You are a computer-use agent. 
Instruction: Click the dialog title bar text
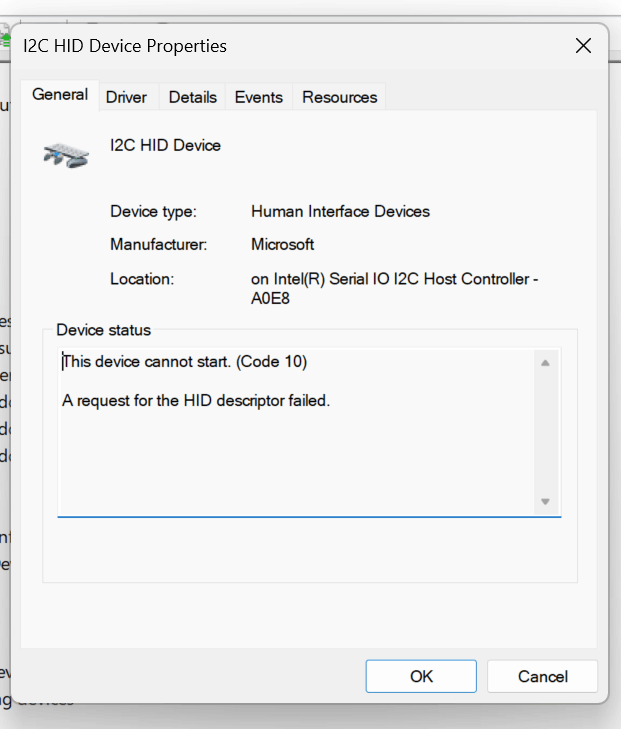125,46
